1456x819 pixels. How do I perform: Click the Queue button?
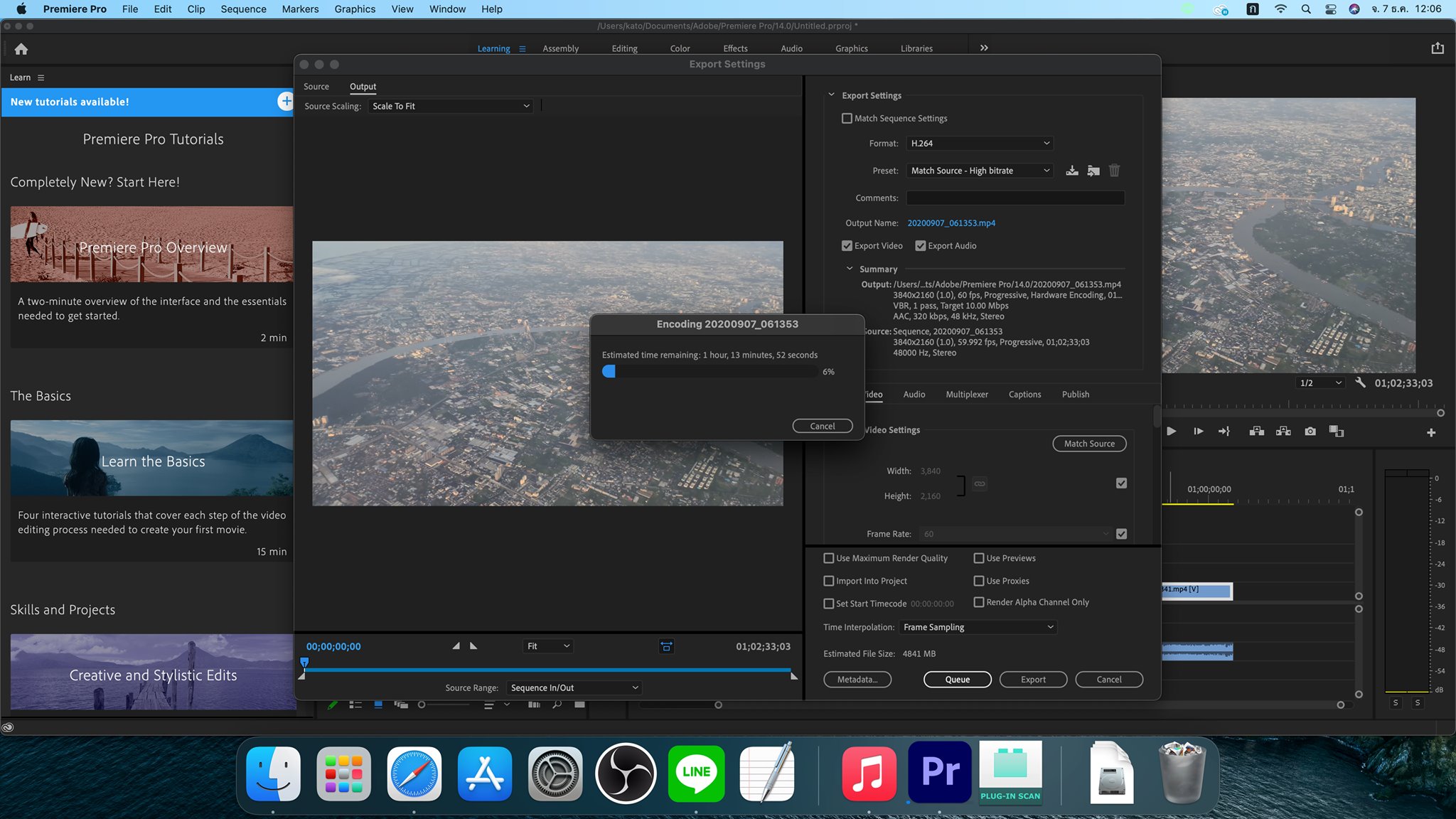(957, 680)
